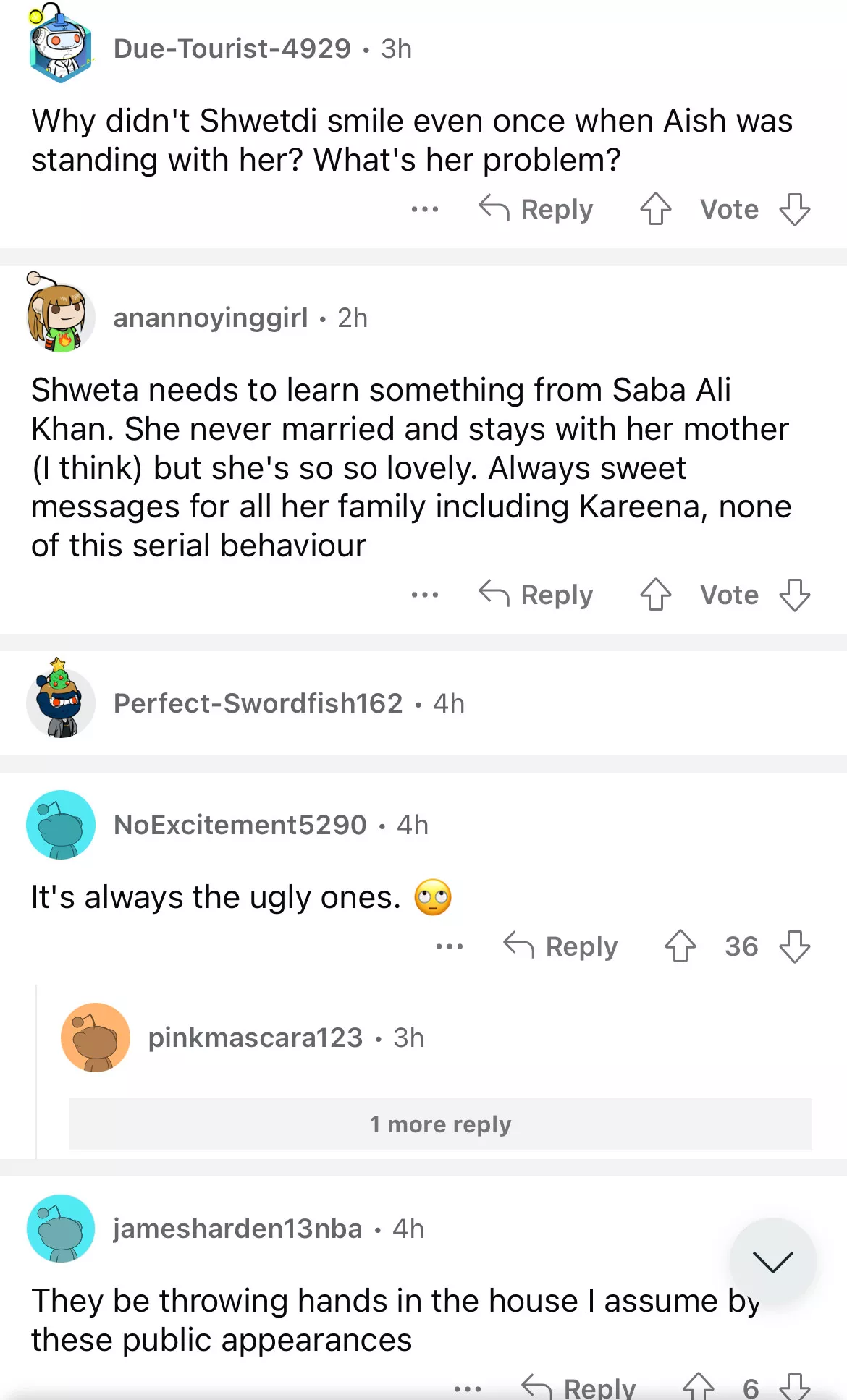Tap the jump-to-next-comment chevron button
847x1400 pixels.
point(772,1262)
